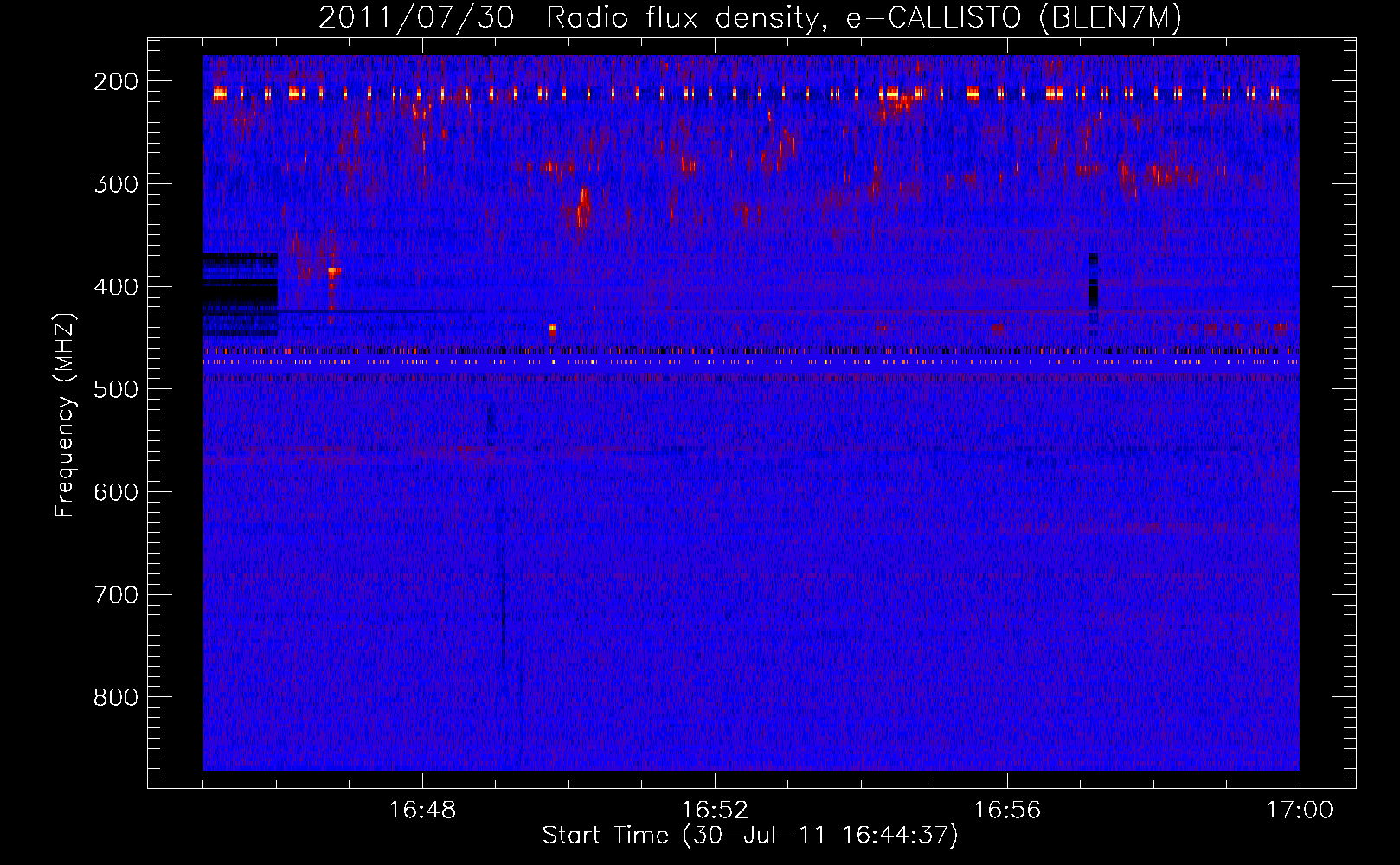The image size is (1400, 865).
Task: Click the 16:52 time tick label
Action: tap(715, 811)
